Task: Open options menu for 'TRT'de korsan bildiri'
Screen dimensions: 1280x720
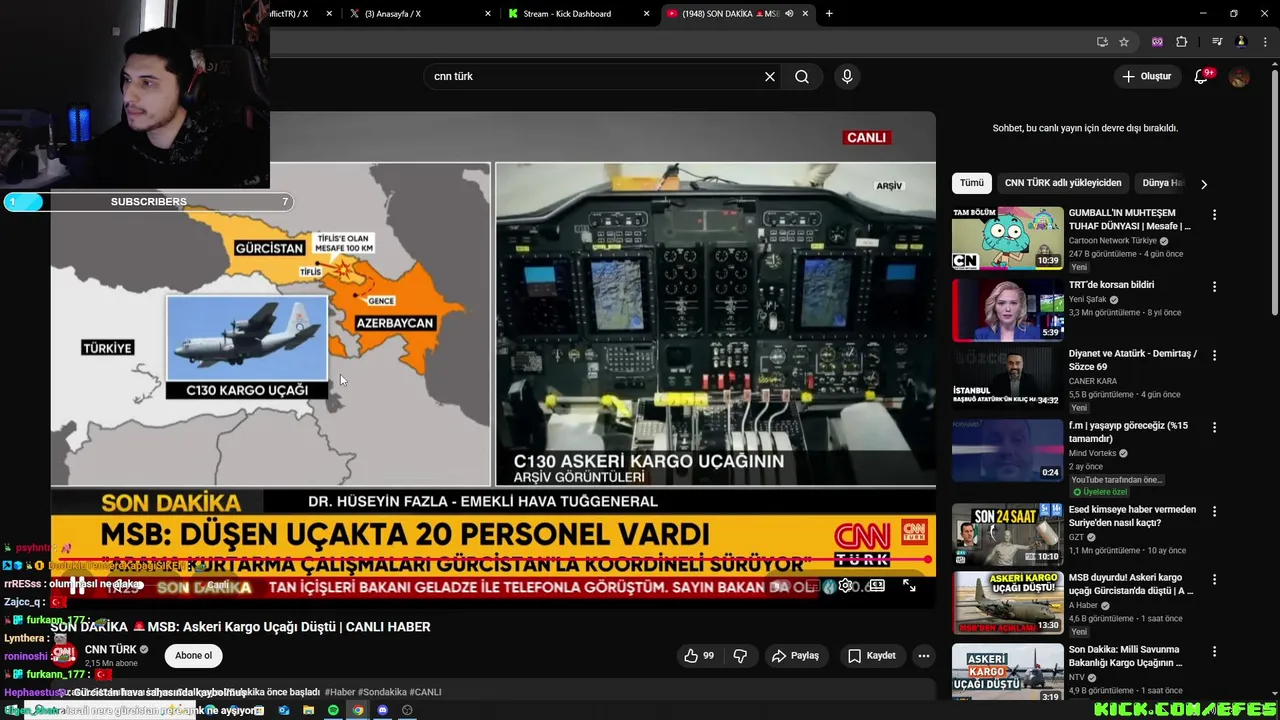Action: click(1214, 287)
